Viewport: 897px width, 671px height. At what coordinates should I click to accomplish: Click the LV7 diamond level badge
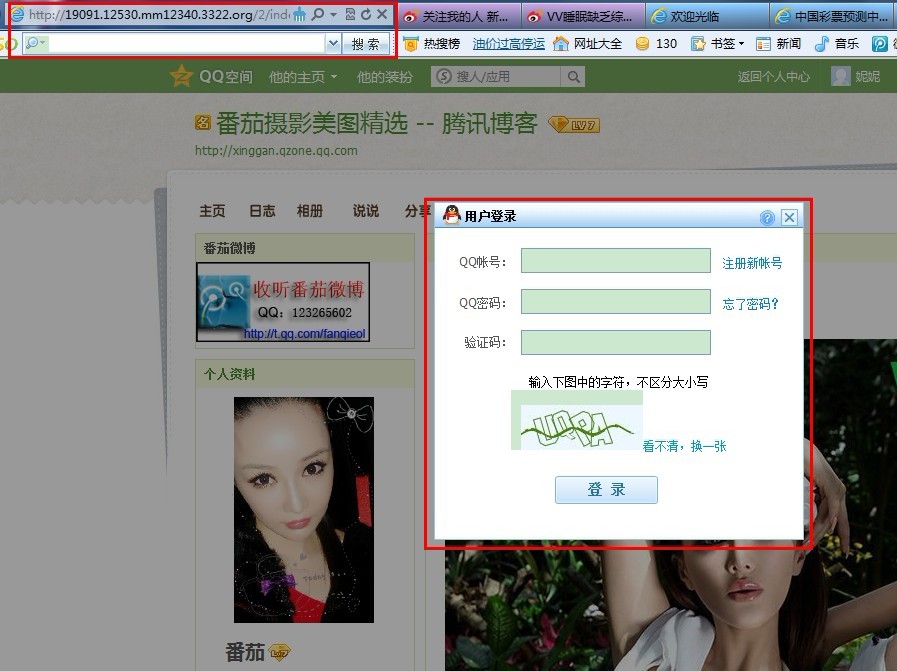[574, 124]
